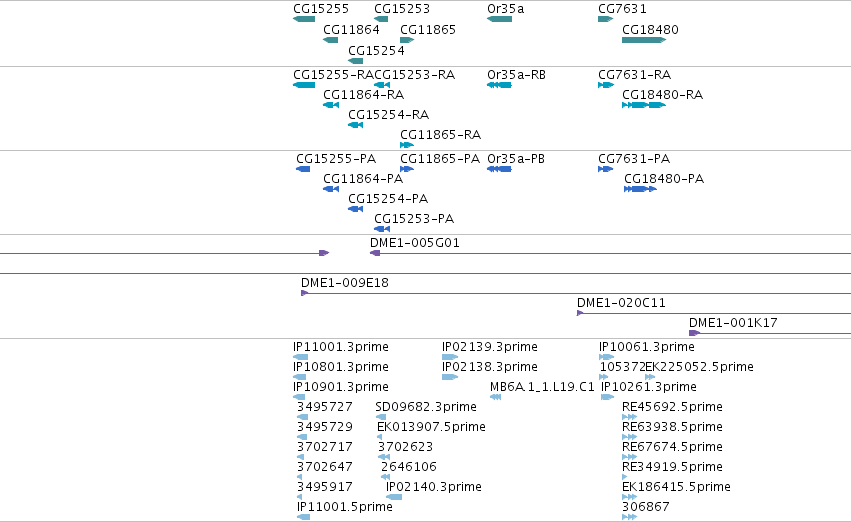Click the CG11864 gene label
851x522 pixels.
(351, 29)
